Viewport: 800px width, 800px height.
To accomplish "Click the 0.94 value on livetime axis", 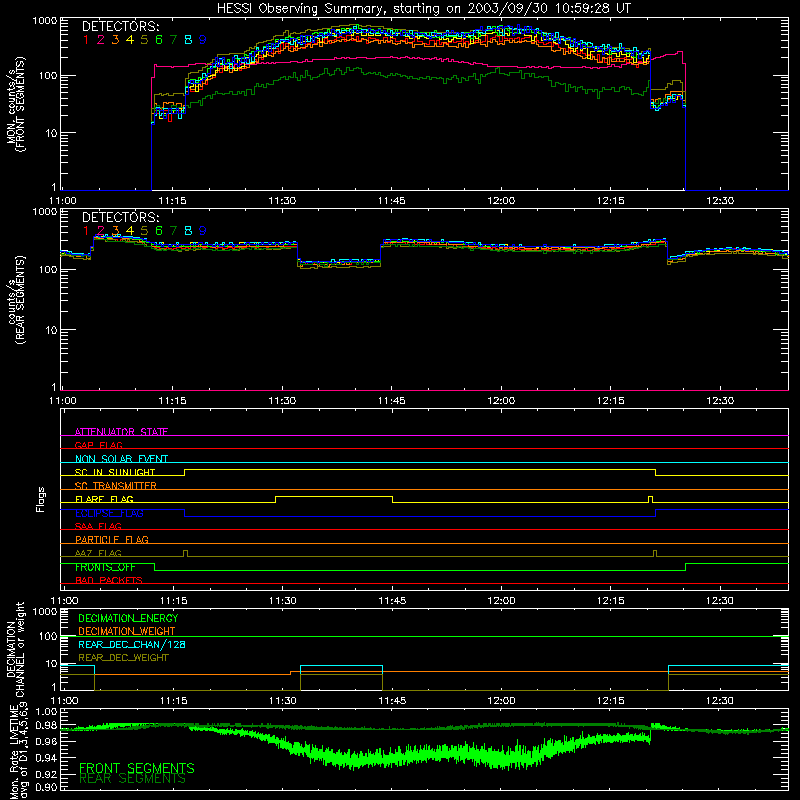I will coord(46,758).
